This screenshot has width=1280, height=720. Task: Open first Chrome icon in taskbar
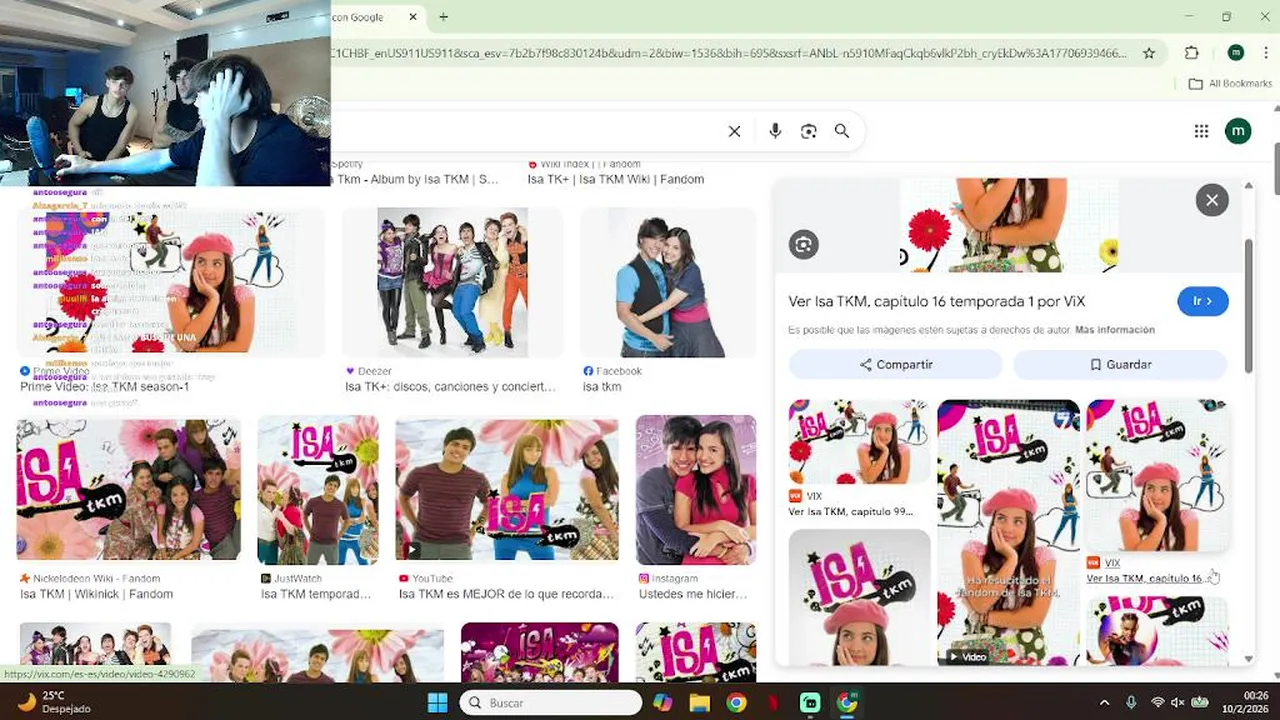click(x=737, y=703)
